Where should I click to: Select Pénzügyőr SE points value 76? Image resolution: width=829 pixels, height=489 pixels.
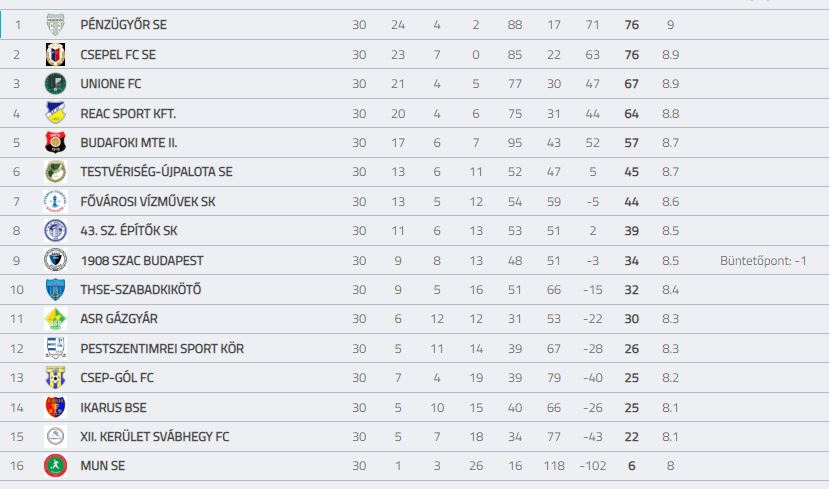tap(631, 25)
